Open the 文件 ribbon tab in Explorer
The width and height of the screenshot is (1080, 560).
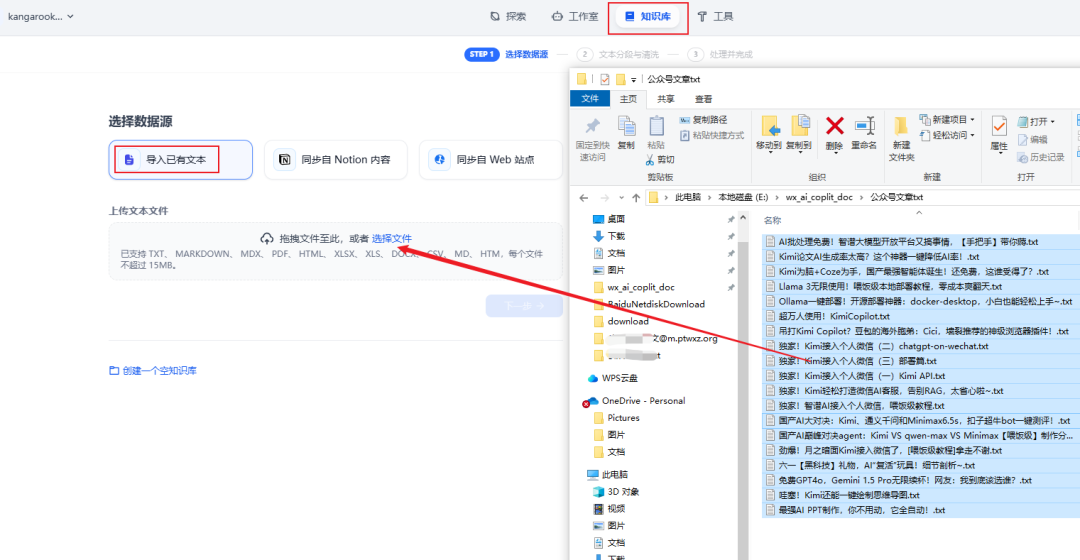pyautogui.click(x=590, y=98)
